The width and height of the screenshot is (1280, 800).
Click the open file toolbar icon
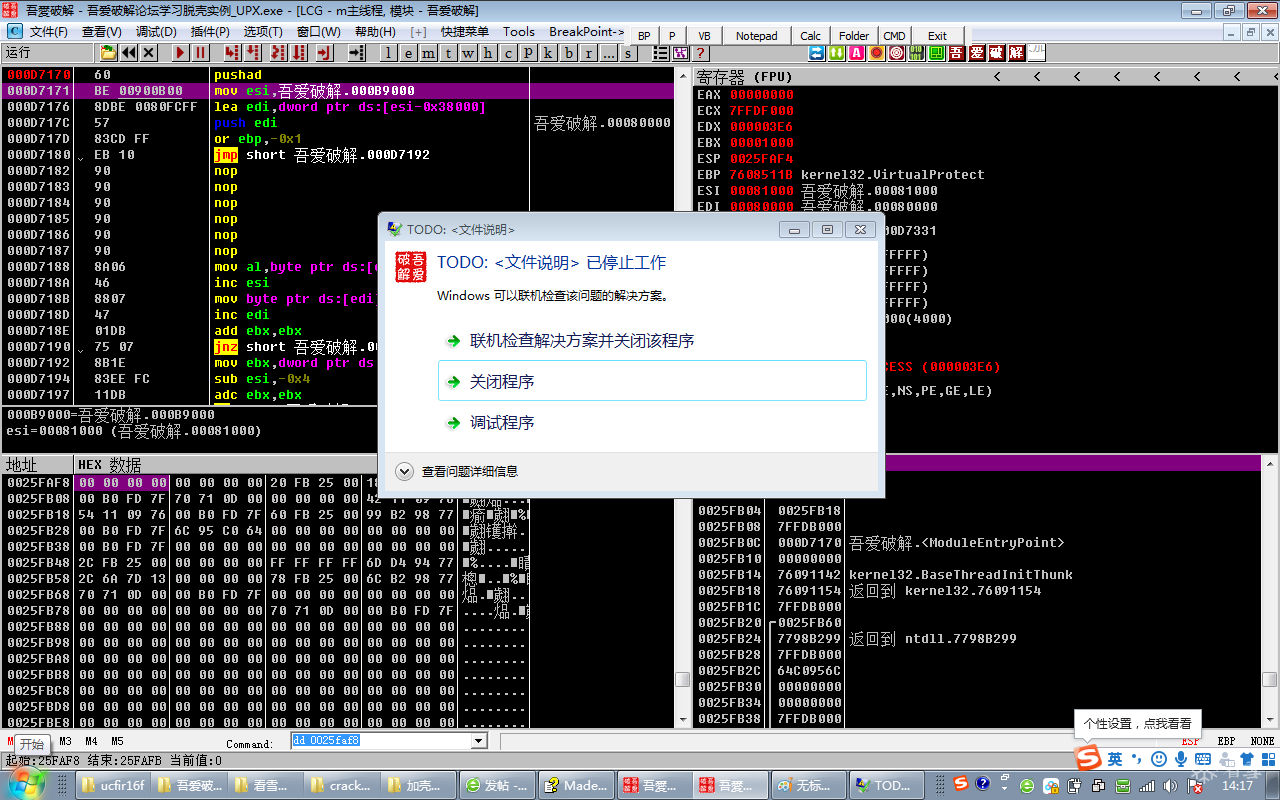pos(108,53)
